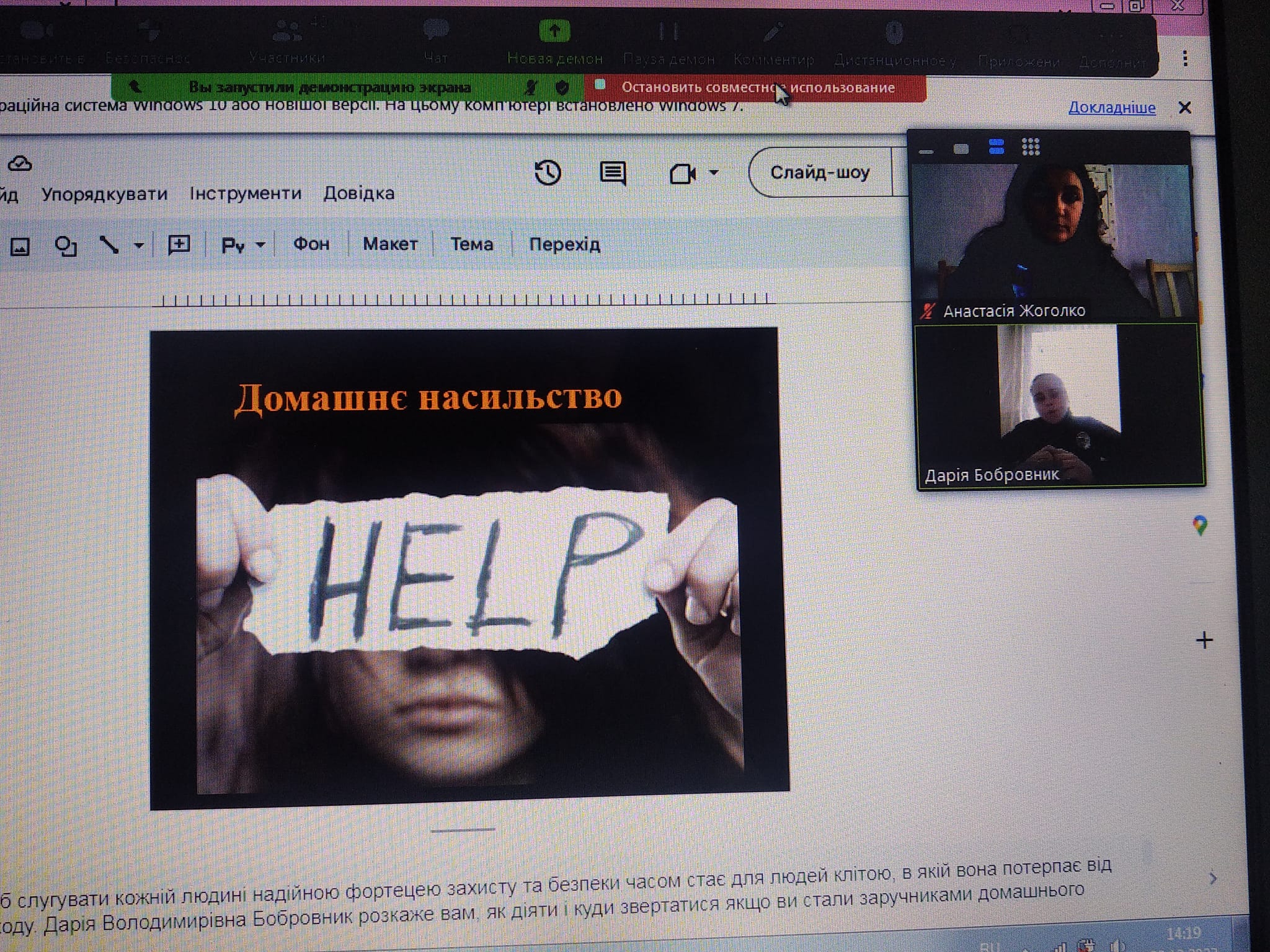This screenshot has width=1270, height=952.
Task: Open version history clock icon
Action: click(548, 173)
